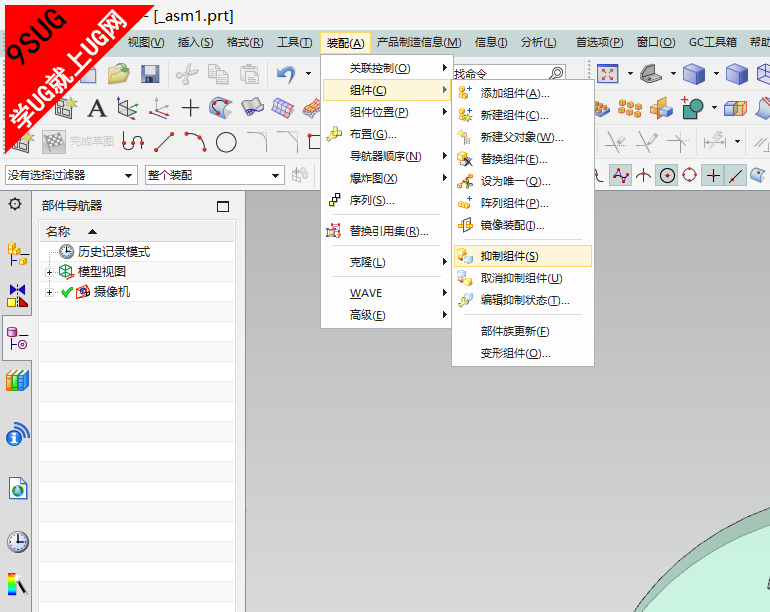Image resolution: width=770 pixels, height=612 pixels.
Task: Choose 替换组件(E)... menu entry
Action: (523, 159)
